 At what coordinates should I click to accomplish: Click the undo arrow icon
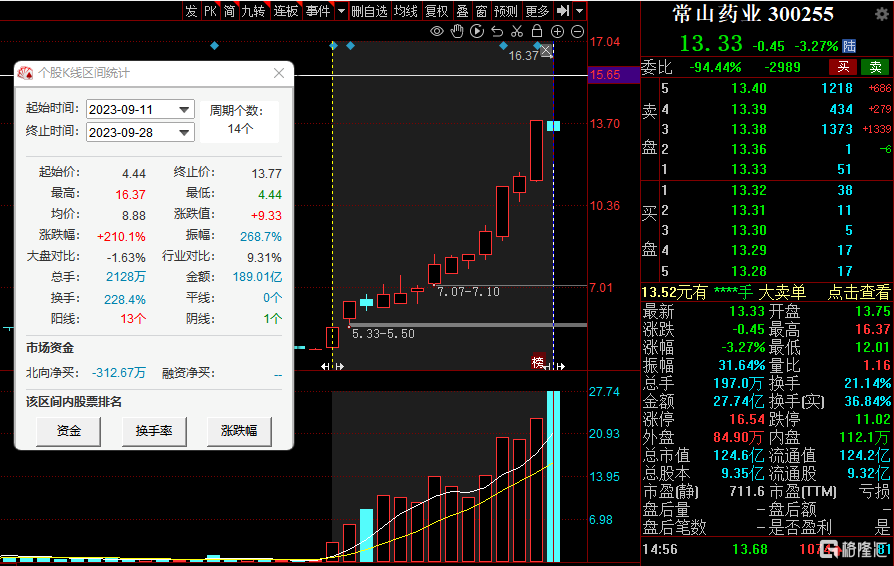(x=497, y=31)
